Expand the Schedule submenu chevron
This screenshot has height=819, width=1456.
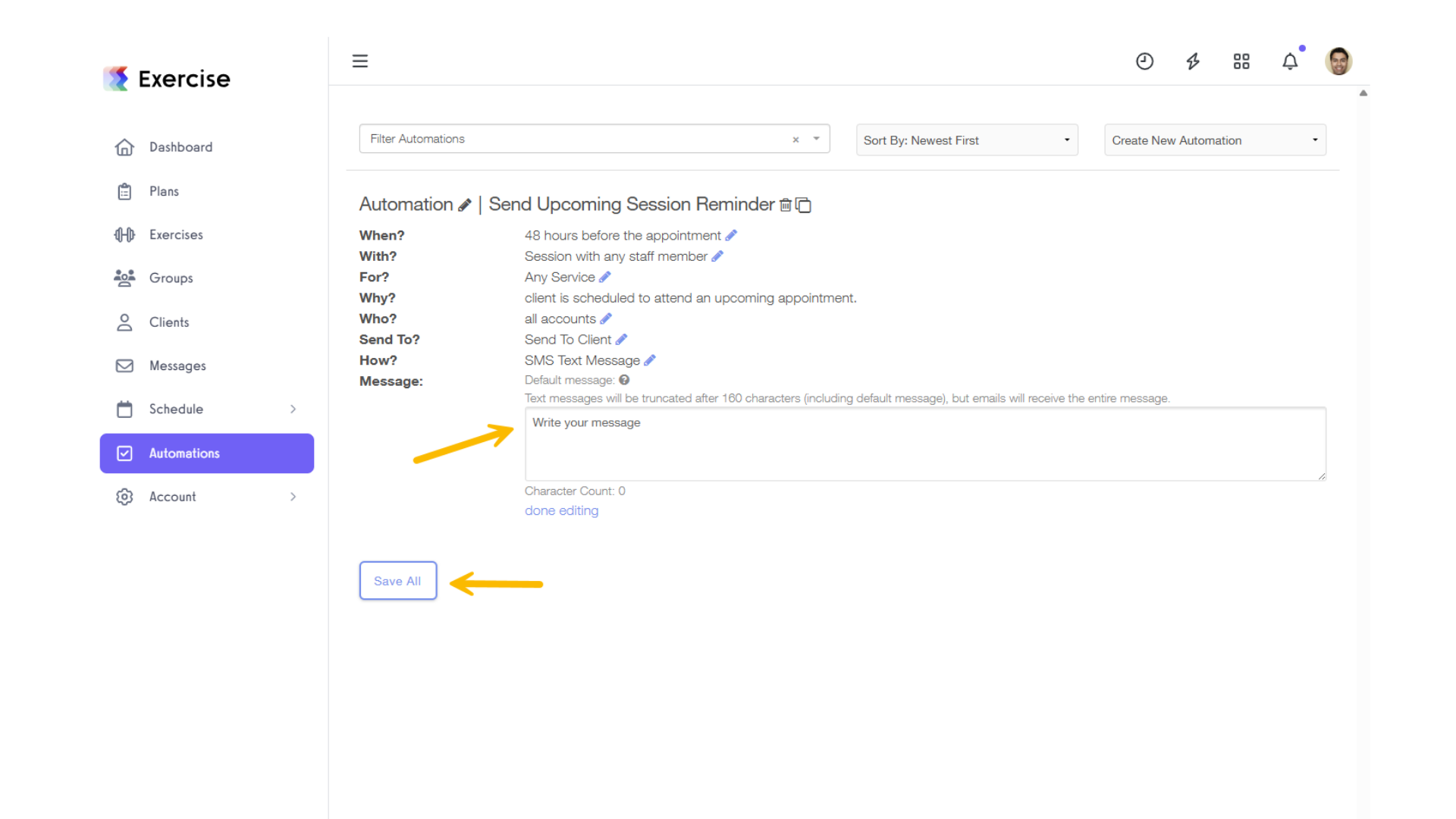coord(293,409)
